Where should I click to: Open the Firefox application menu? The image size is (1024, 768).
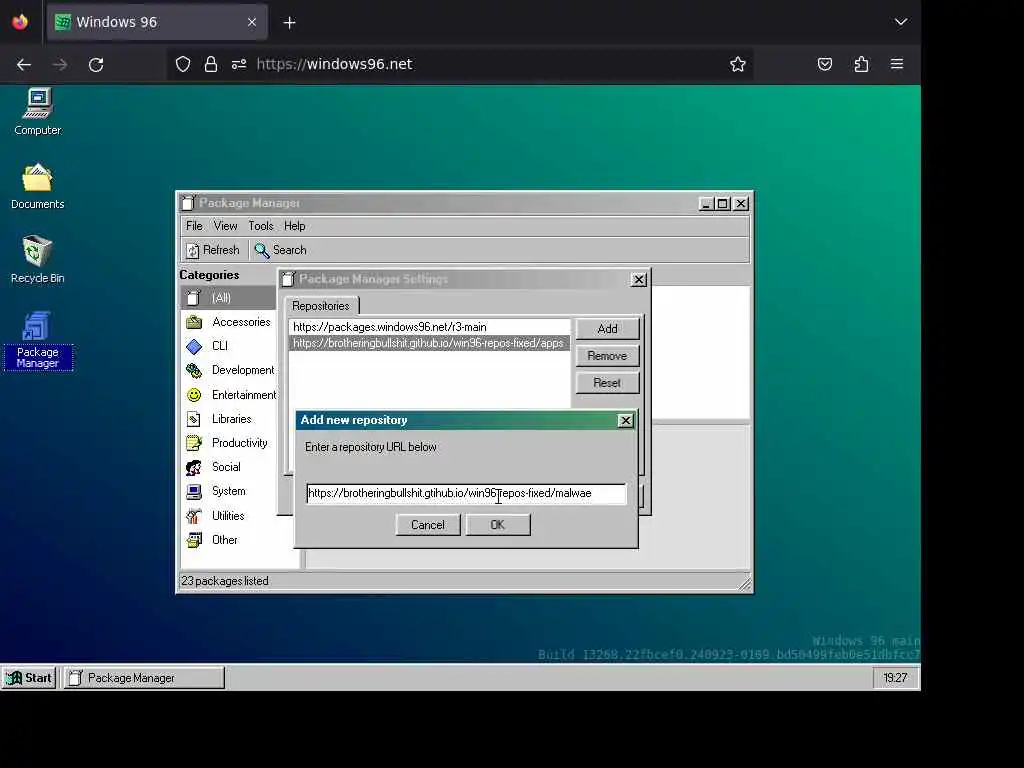(897, 64)
